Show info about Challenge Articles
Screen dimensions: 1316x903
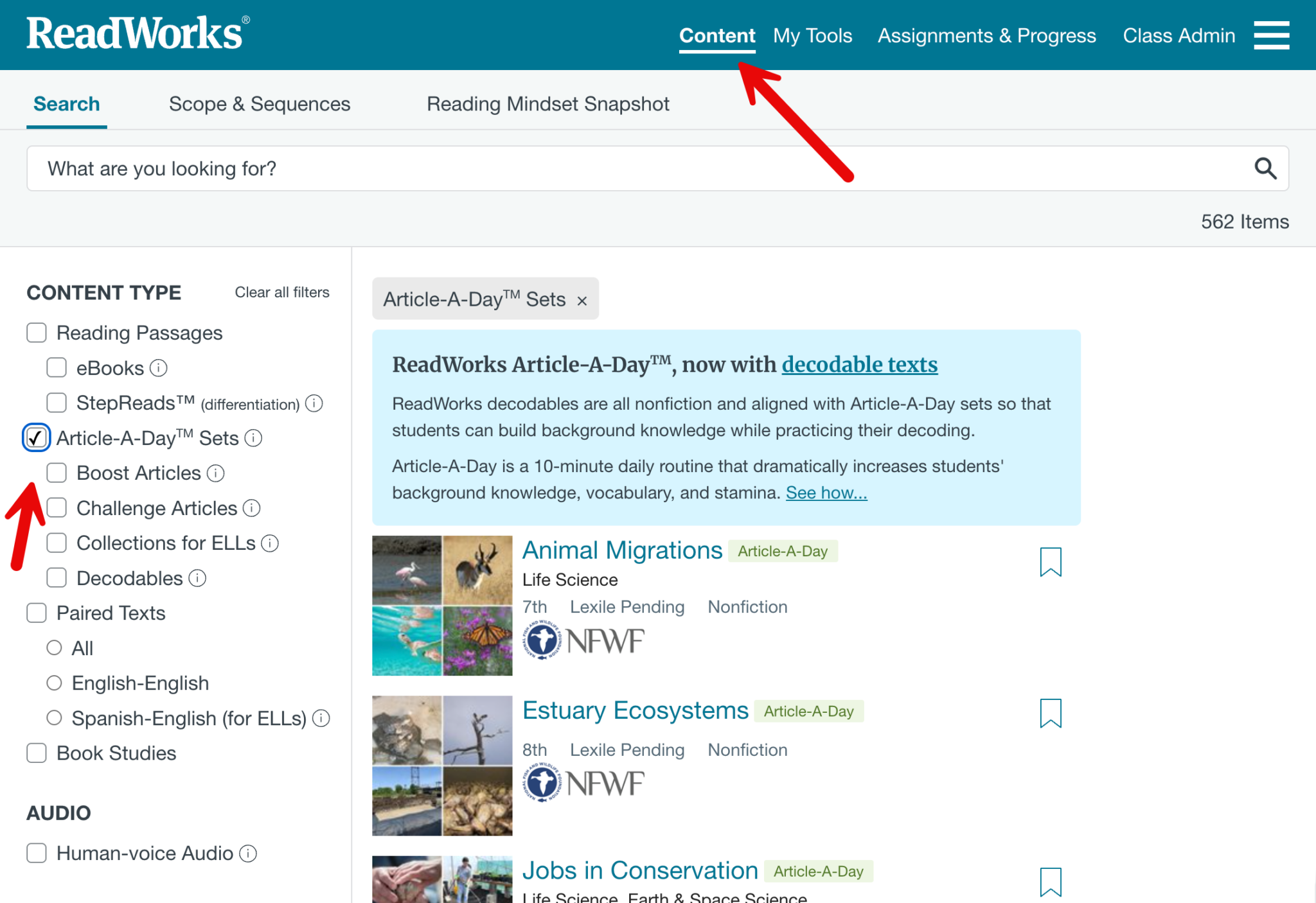(x=251, y=508)
